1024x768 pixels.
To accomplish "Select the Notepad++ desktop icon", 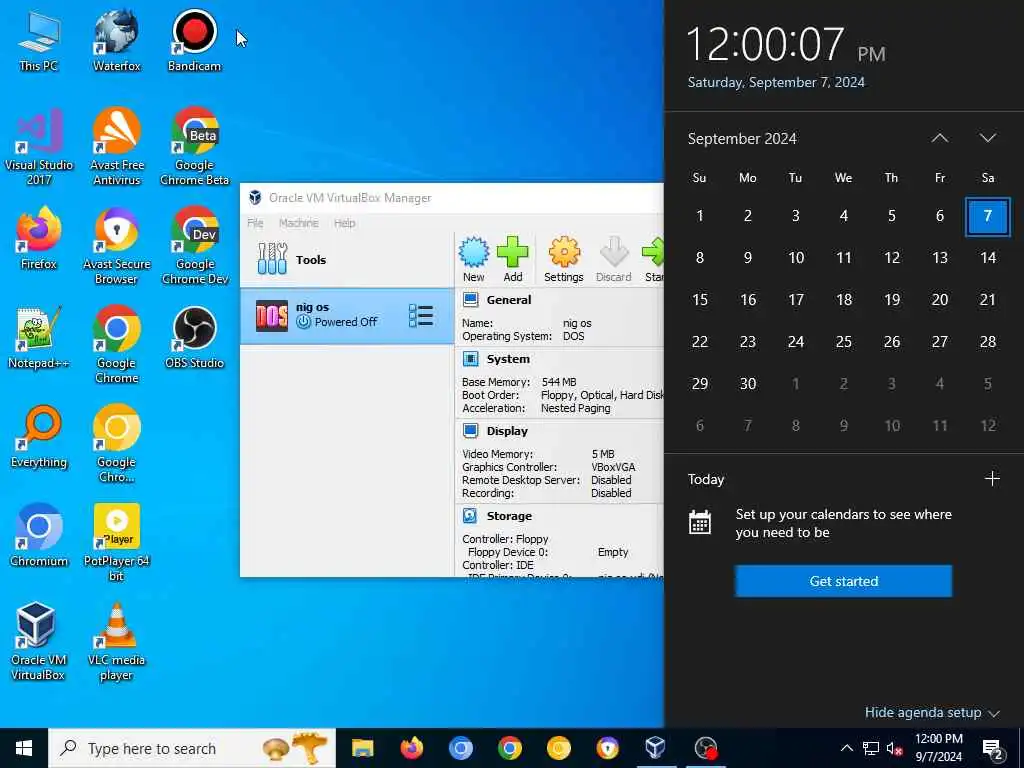I will click(x=39, y=338).
